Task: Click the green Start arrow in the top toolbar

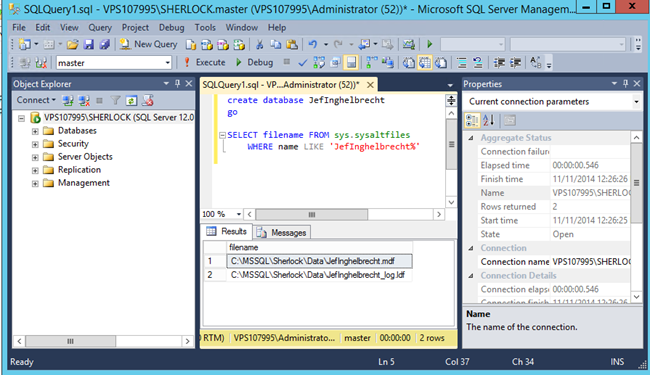Action: pyautogui.click(x=429, y=44)
